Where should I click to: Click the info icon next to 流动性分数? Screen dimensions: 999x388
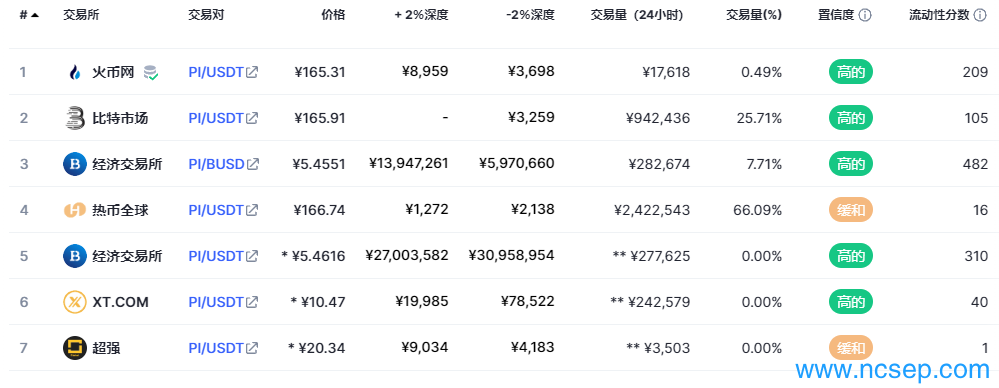[981, 15]
